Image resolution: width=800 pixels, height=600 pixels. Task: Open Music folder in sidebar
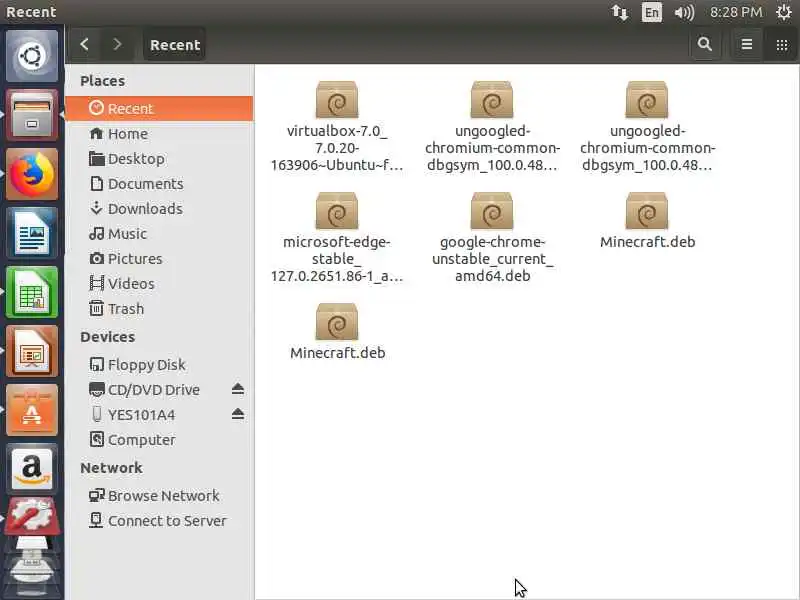(159, 234)
